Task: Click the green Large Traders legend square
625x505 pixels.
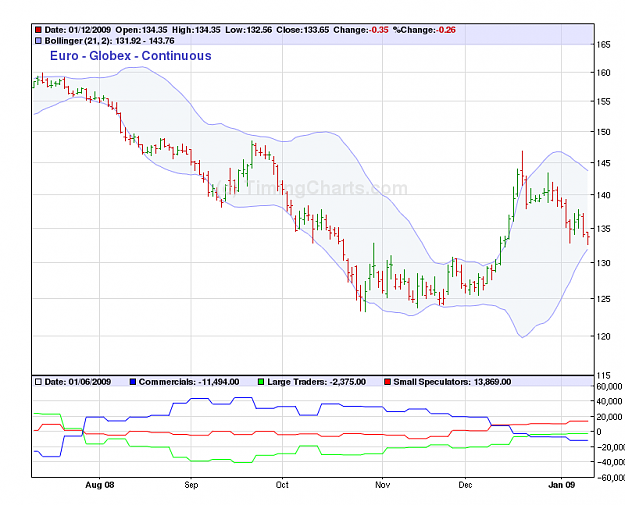Action: (261, 382)
